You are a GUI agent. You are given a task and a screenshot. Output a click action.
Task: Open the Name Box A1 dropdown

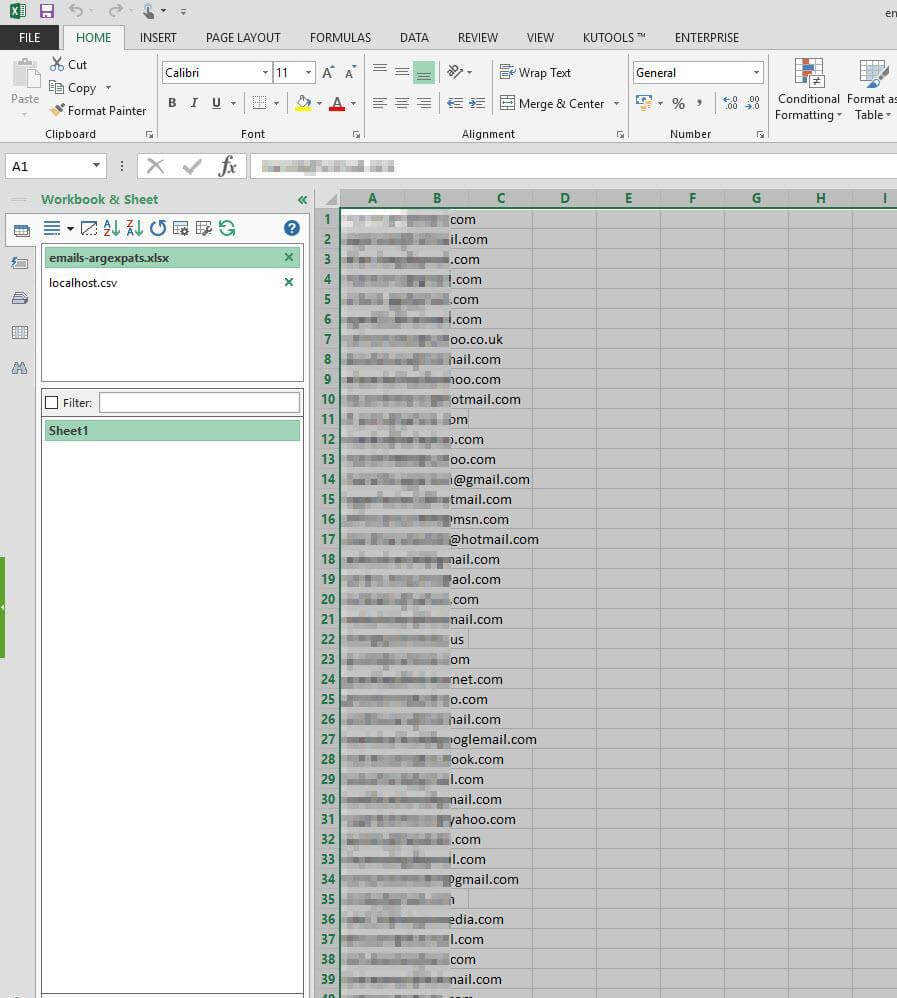click(96, 166)
